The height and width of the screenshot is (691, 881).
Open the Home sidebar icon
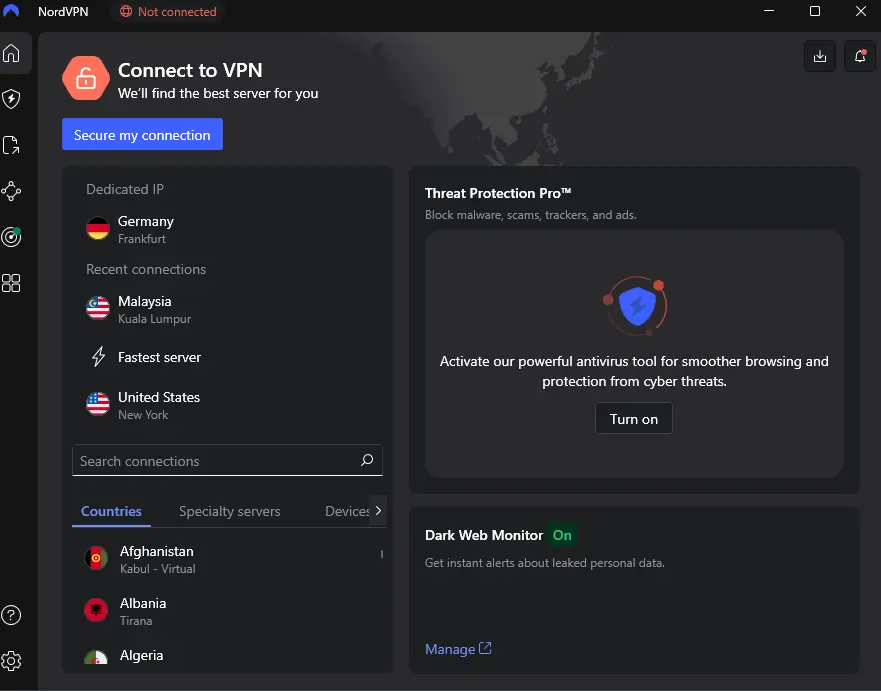(x=11, y=53)
